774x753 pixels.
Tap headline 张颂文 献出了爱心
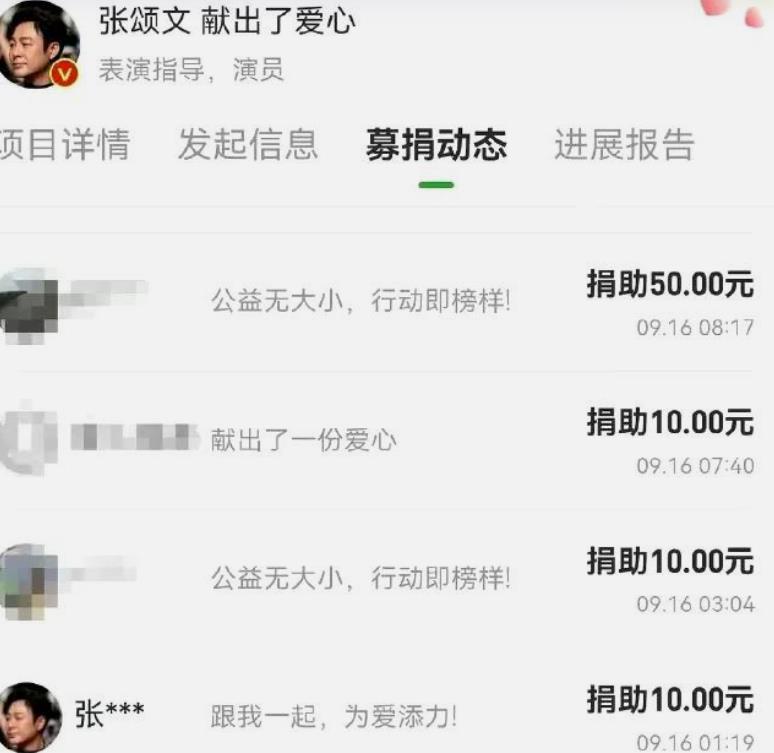[227, 22]
